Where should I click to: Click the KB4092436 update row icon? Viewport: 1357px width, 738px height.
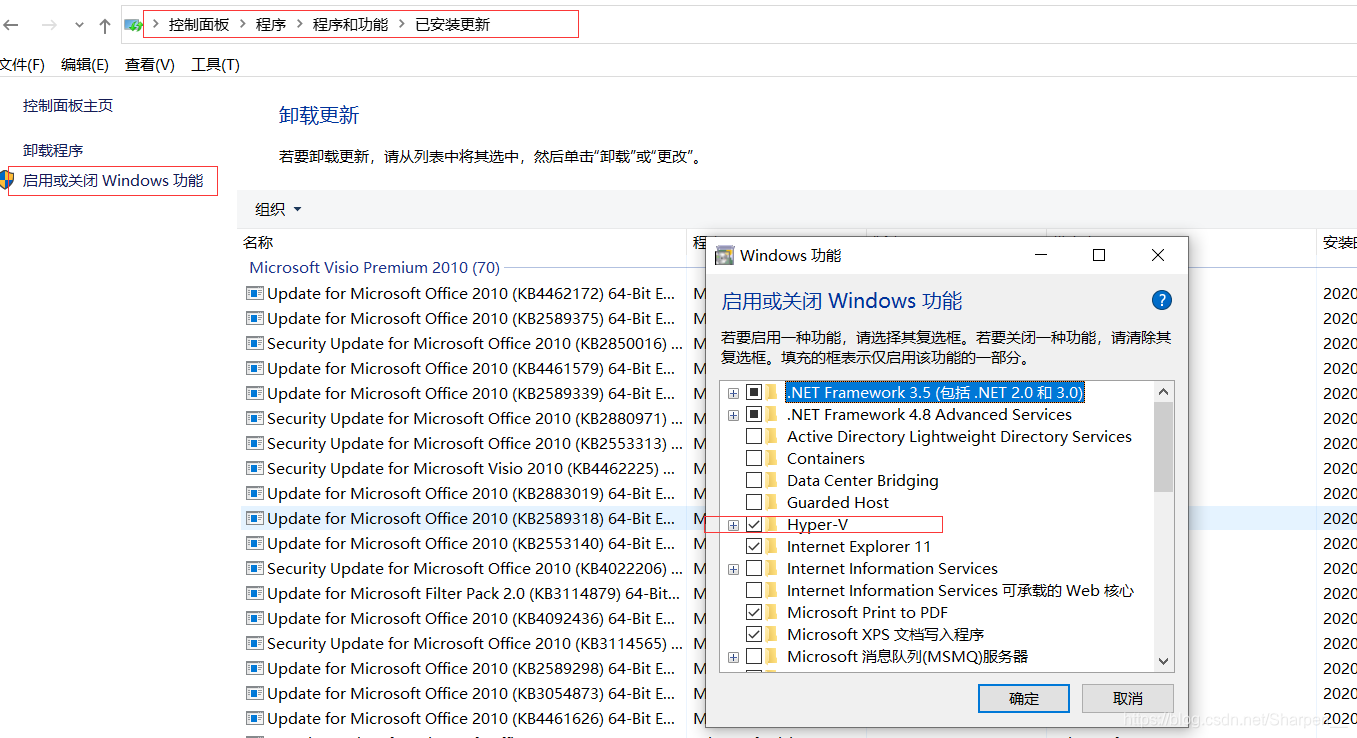255,618
